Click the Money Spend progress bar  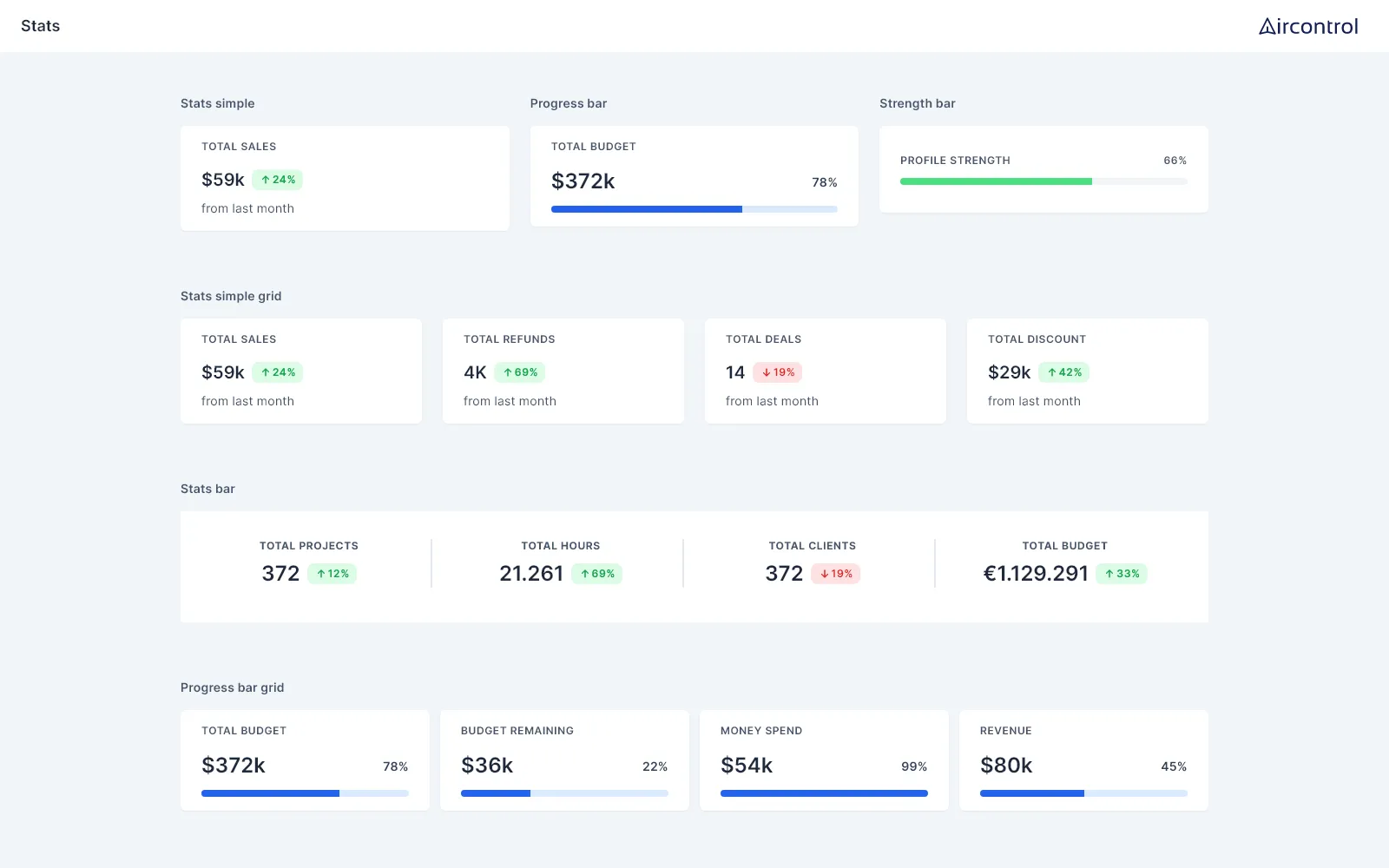[x=824, y=793]
